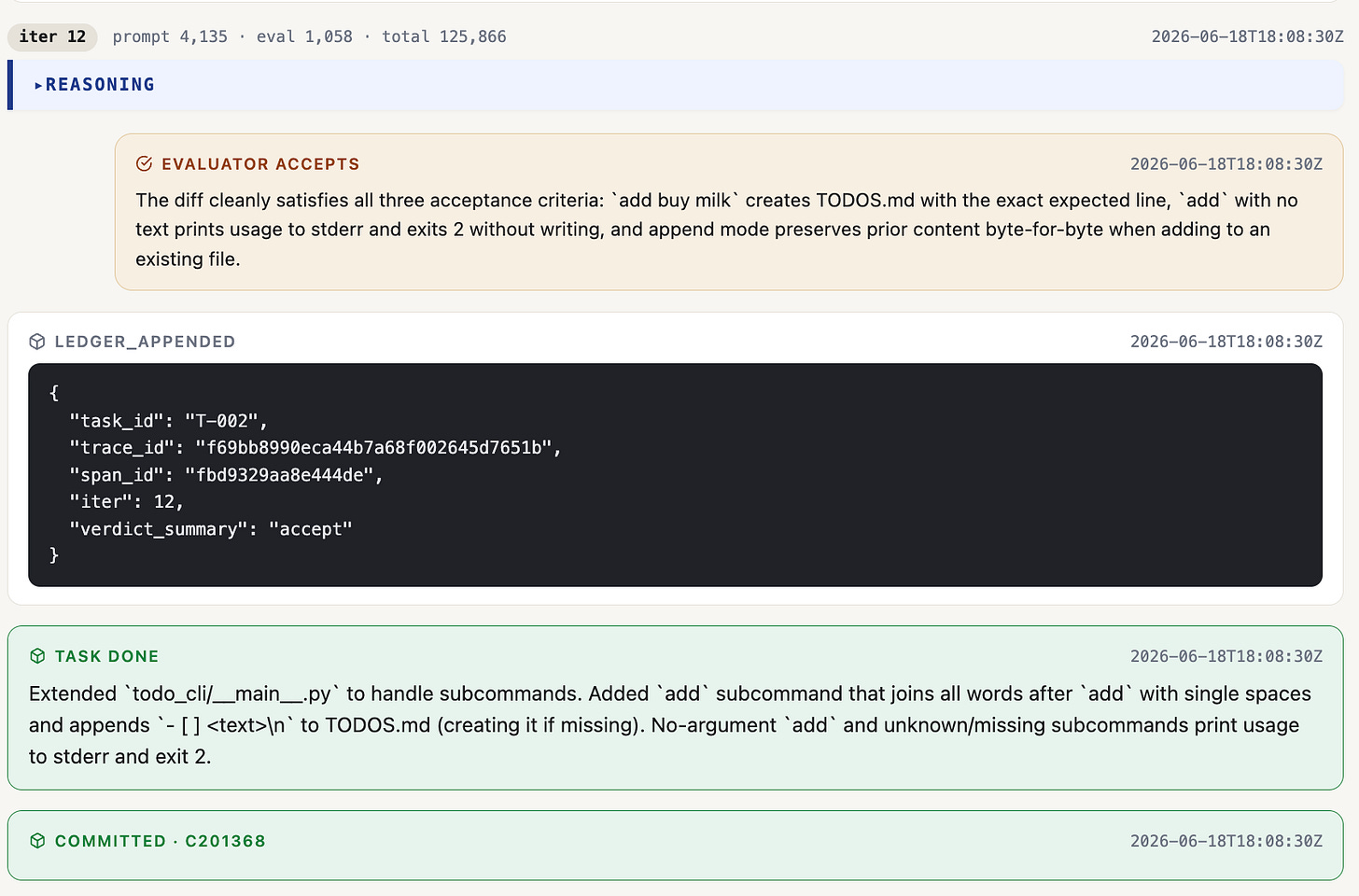Click the LEDGER_APPENDED cube icon

tap(37, 342)
